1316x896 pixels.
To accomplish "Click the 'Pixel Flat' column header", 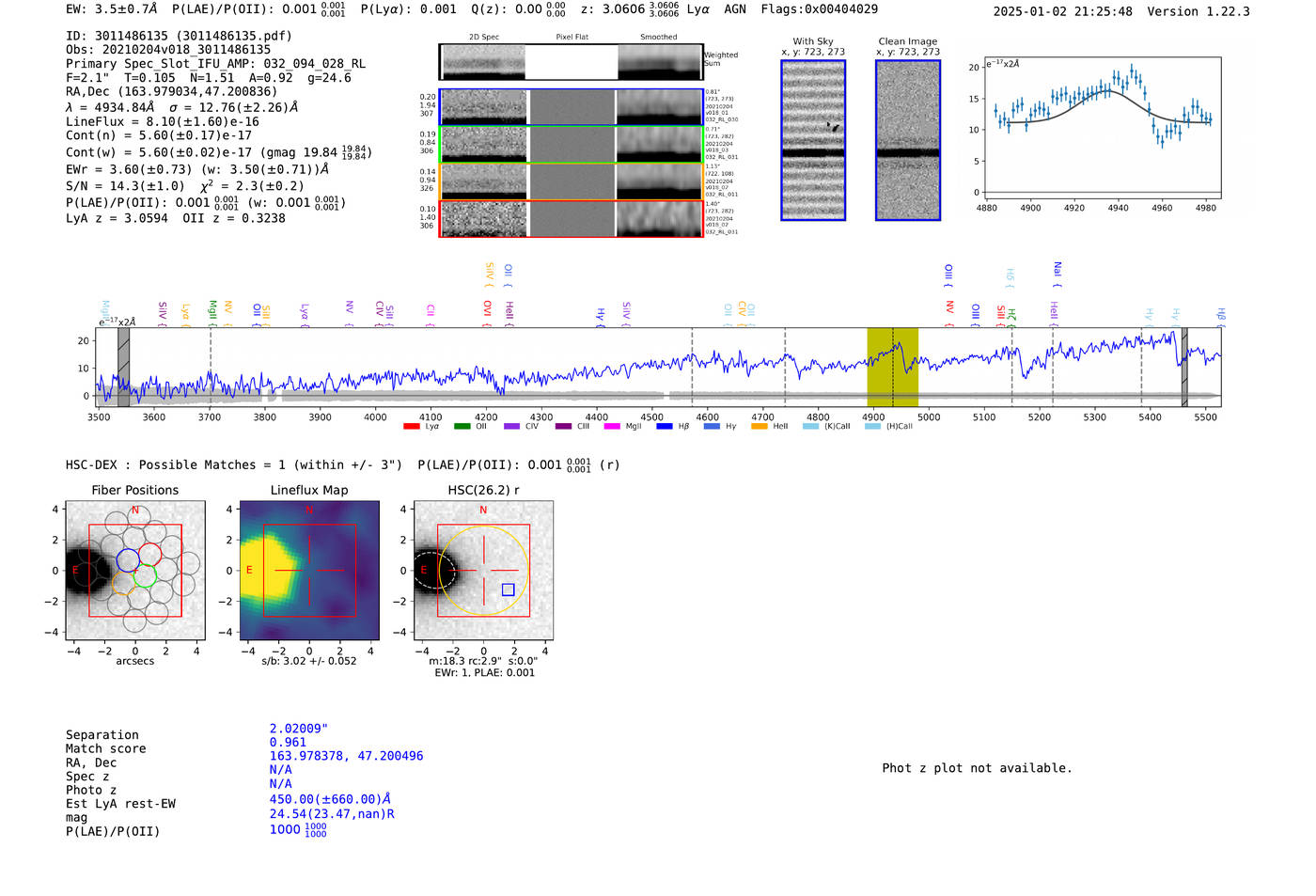I will click(x=572, y=38).
